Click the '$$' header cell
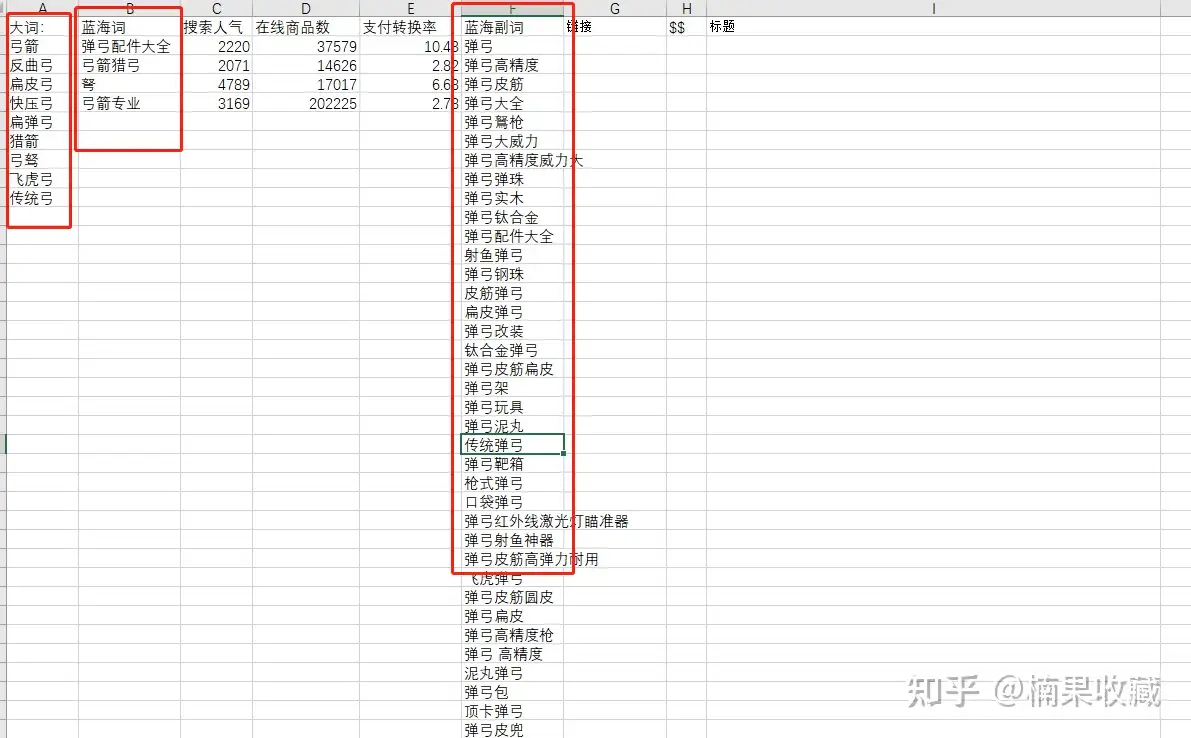 [687, 27]
